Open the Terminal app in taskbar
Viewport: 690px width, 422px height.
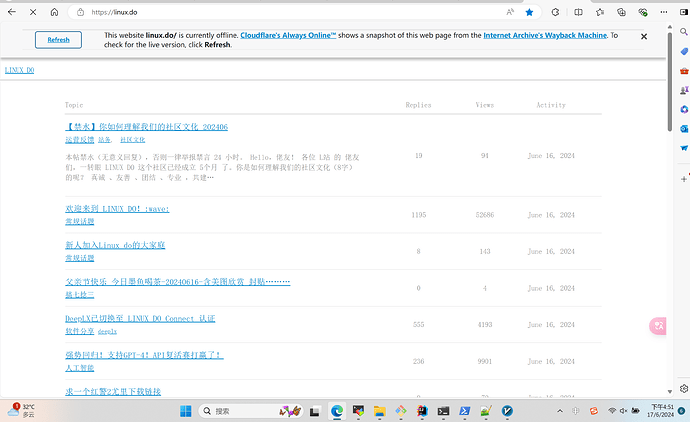(x=443, y=411)
